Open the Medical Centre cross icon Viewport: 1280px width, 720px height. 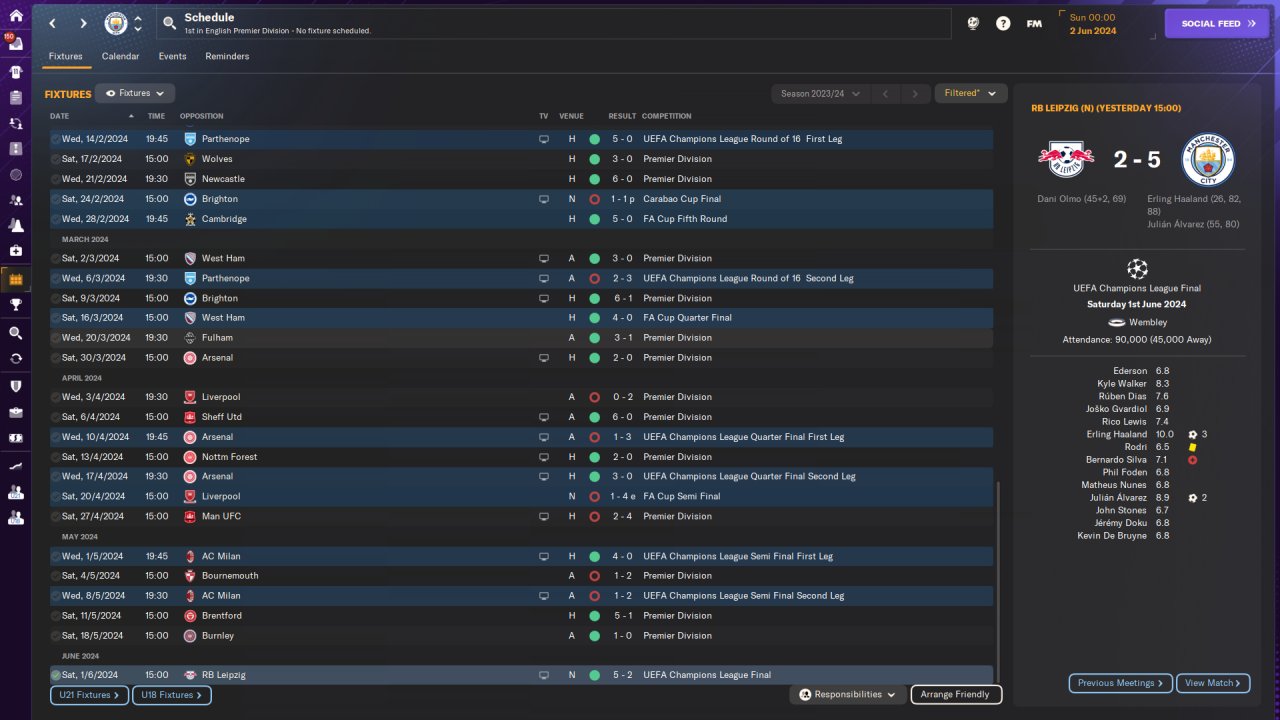tap(15, 250)
